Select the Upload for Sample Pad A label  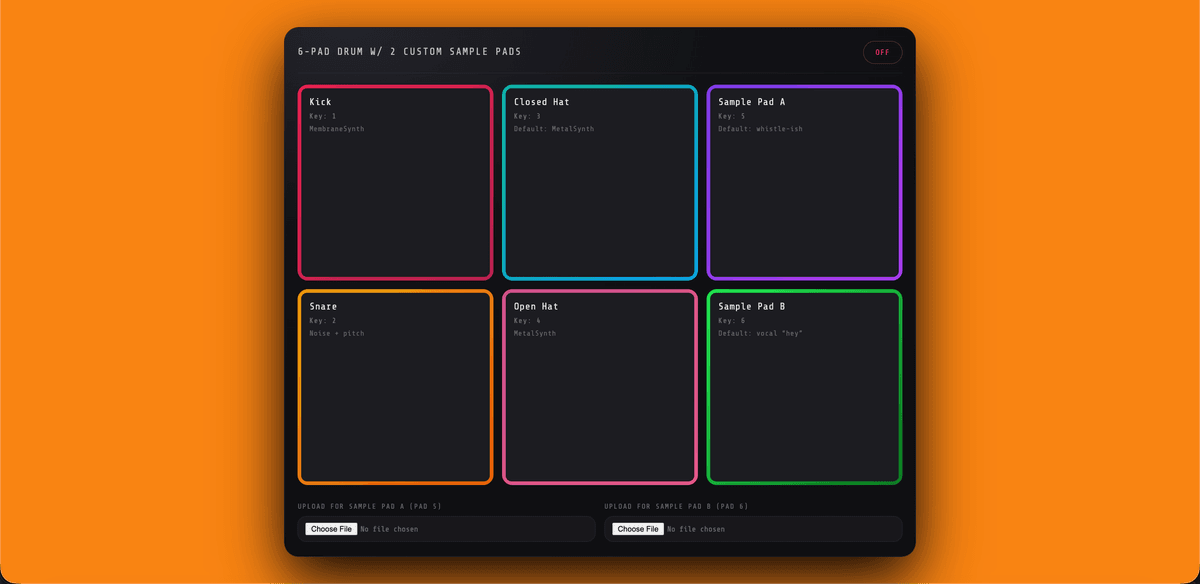tap(369, 507)
